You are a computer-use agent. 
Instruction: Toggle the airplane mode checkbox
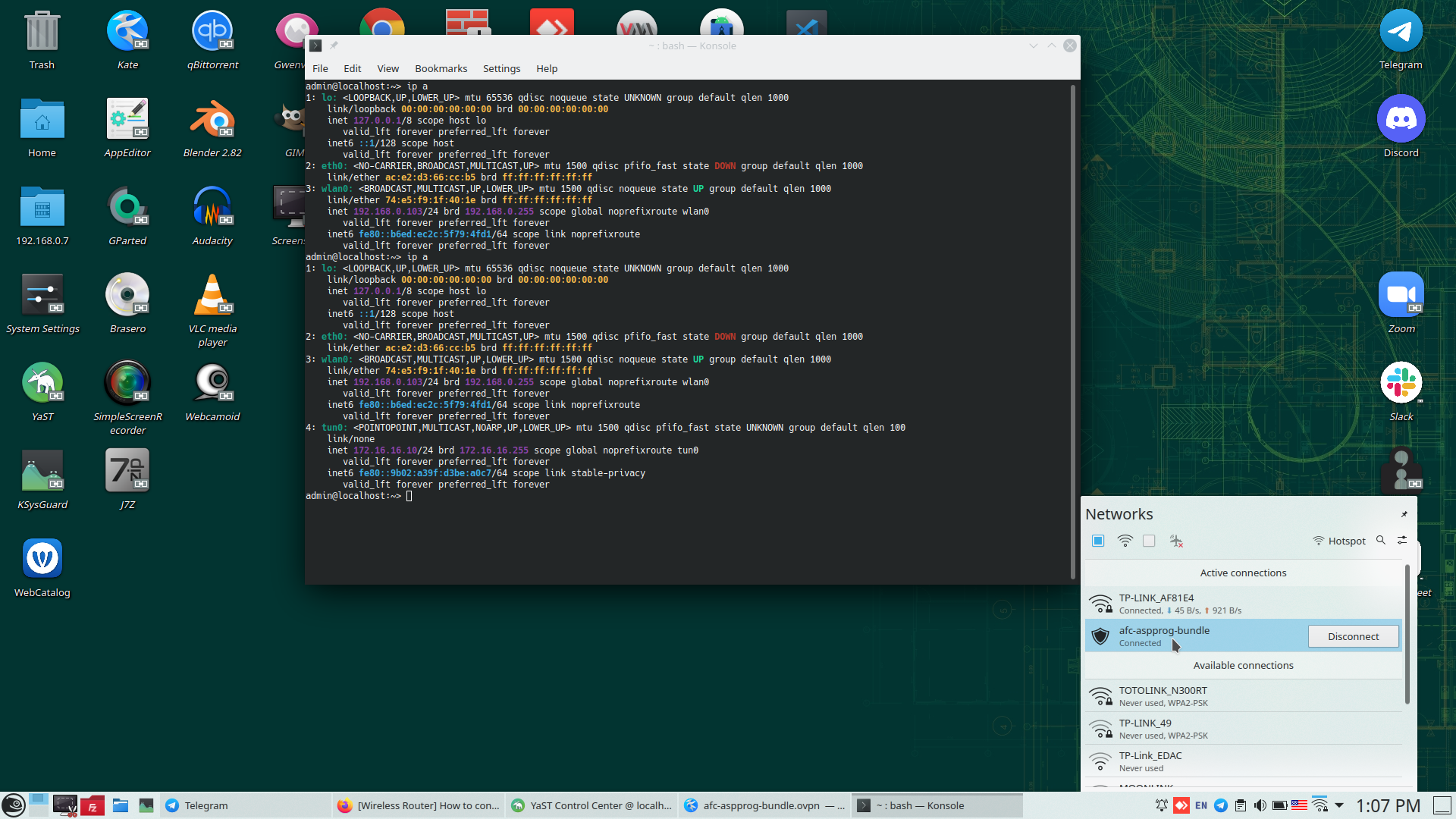pos(1150,541)
